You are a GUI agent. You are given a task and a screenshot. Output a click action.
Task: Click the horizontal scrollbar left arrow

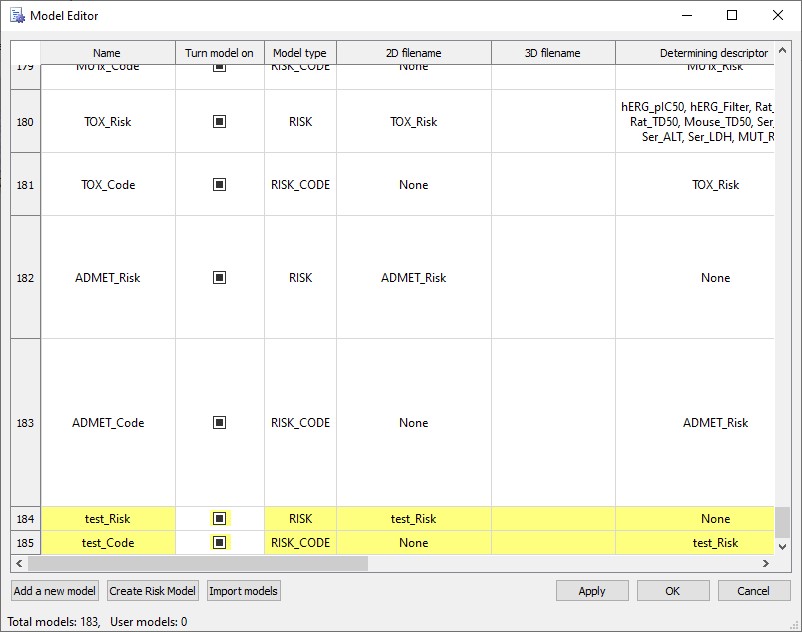click(19, 563)
